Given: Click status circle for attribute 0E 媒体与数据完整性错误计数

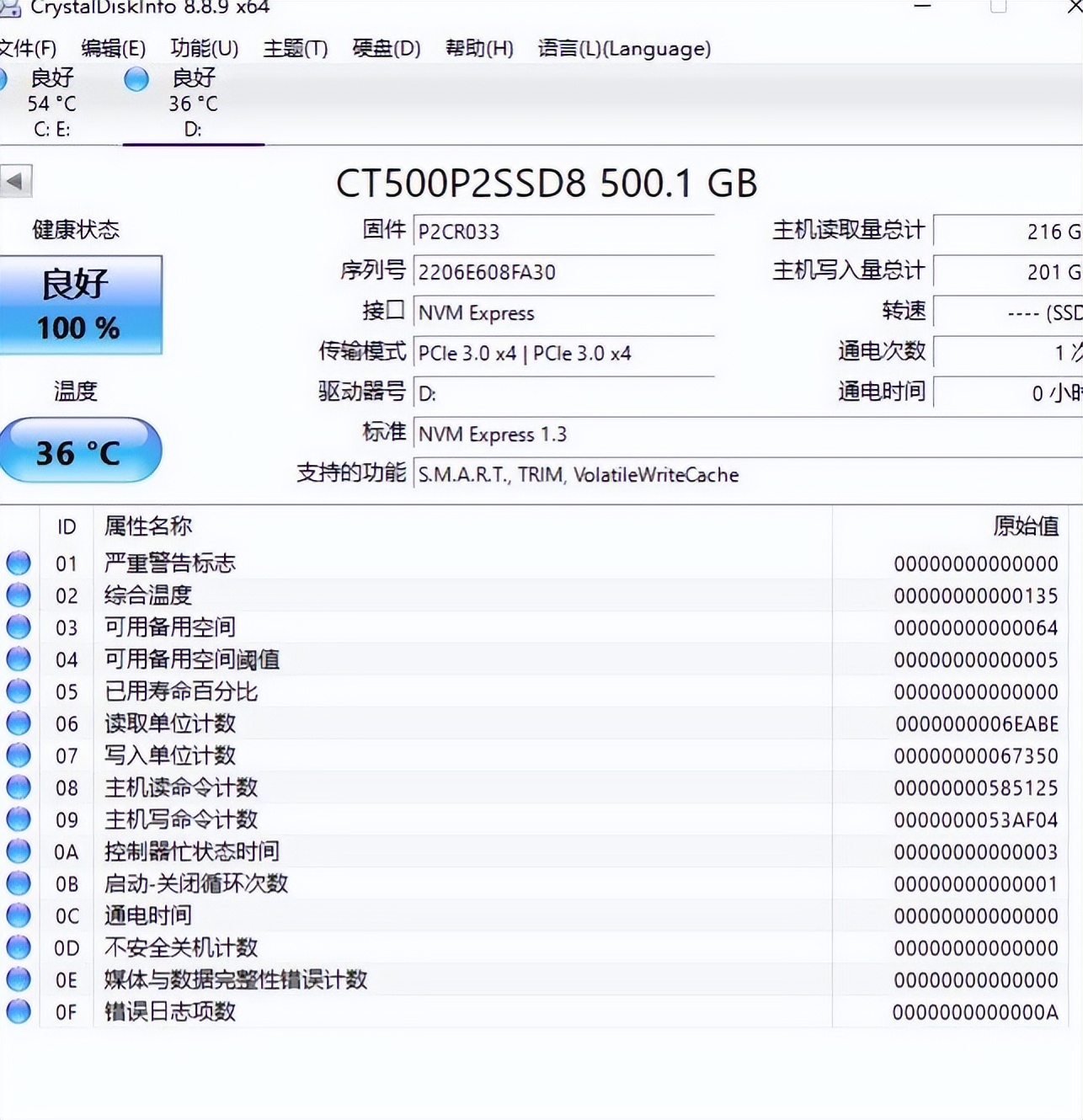Looking at the screenshot, I should 19,979.
